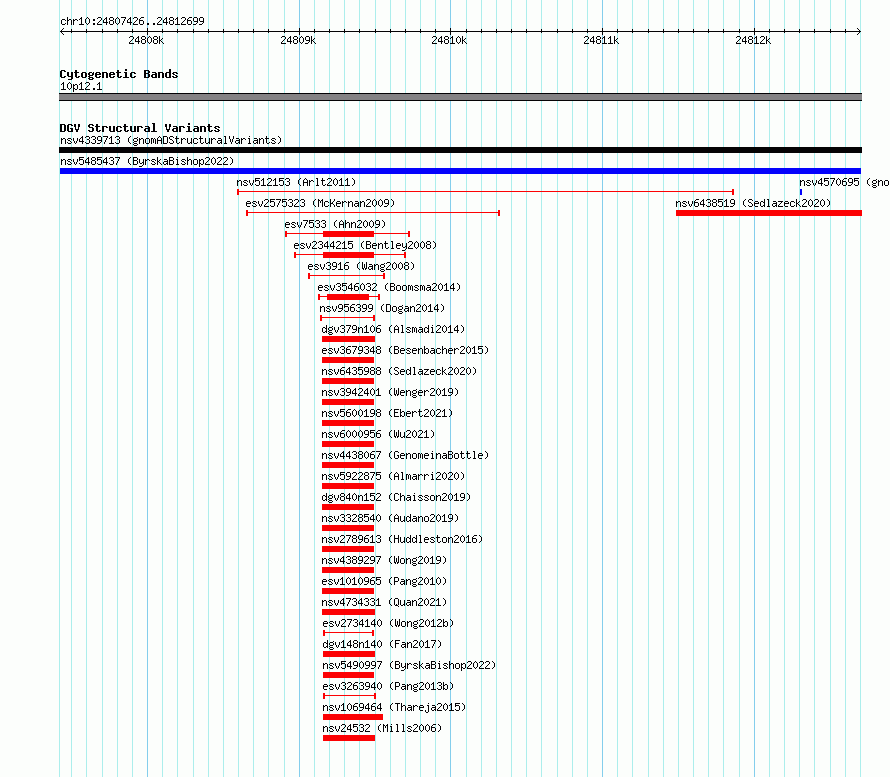Screen dimensions: 890x777
Task: Select the gray 10p12.1 cytogenetic band bar
Action: coord(460,97)
